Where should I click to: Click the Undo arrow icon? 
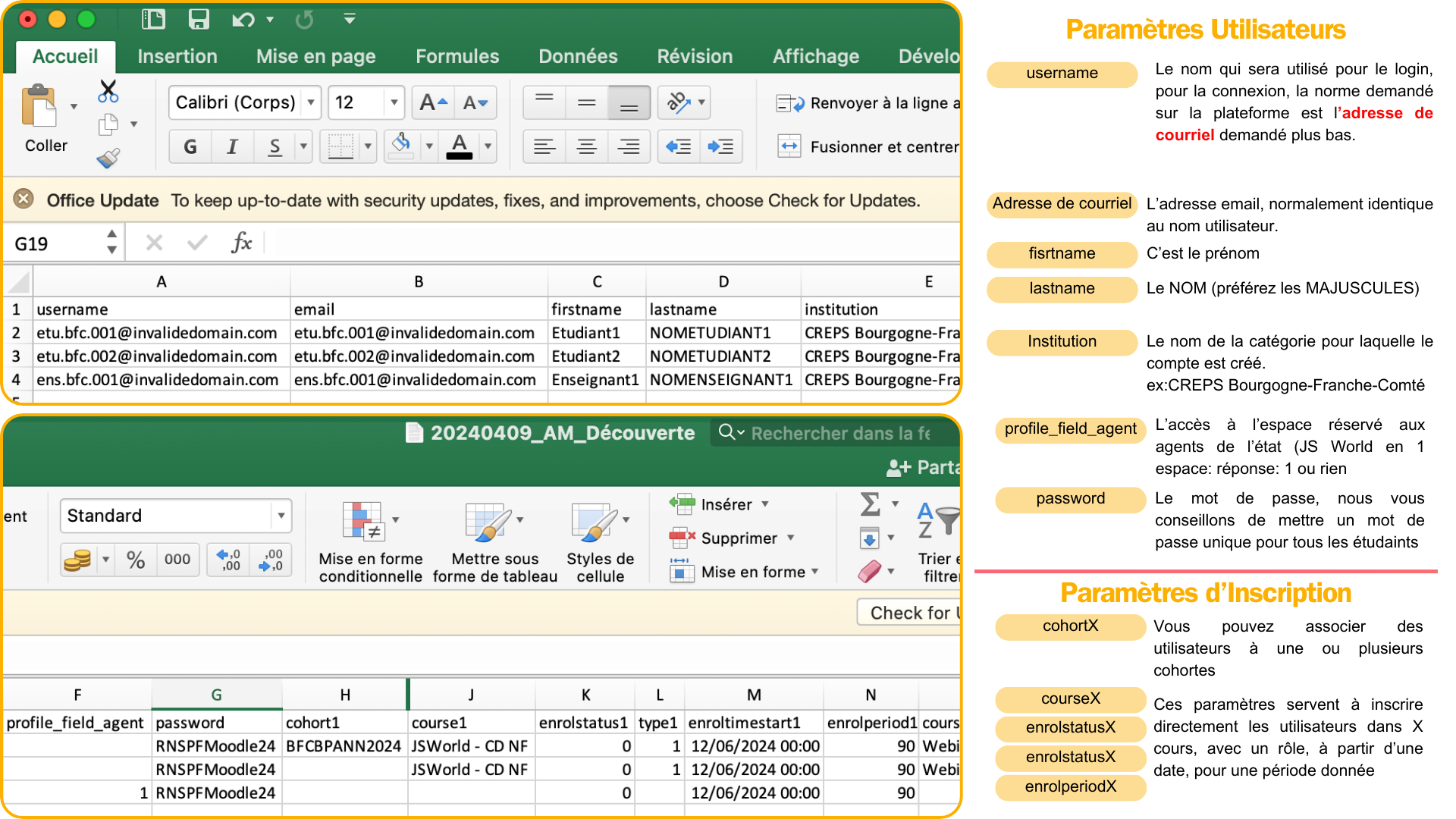(x=243, y=20)
